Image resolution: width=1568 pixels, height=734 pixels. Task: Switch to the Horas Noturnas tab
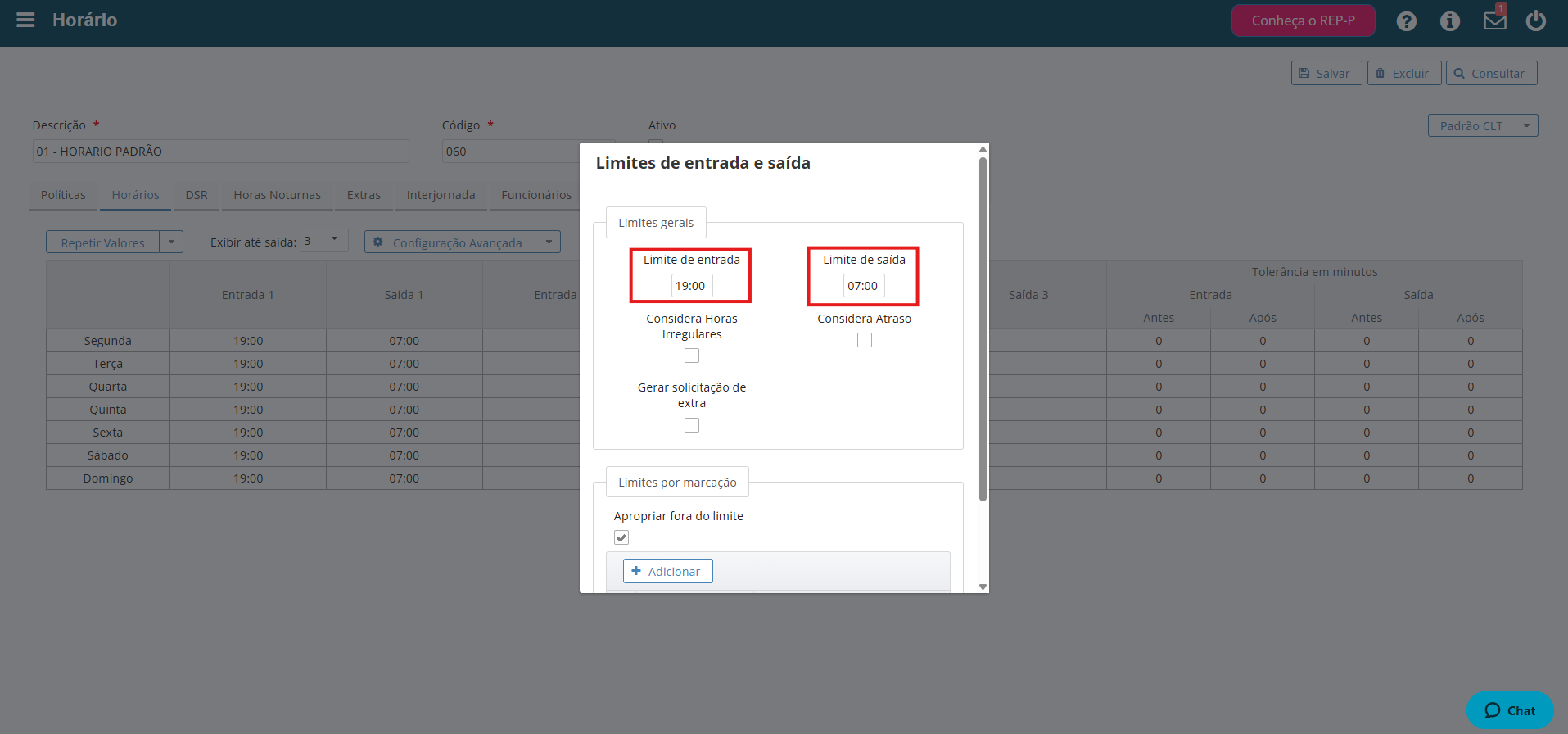click(277, 195)
